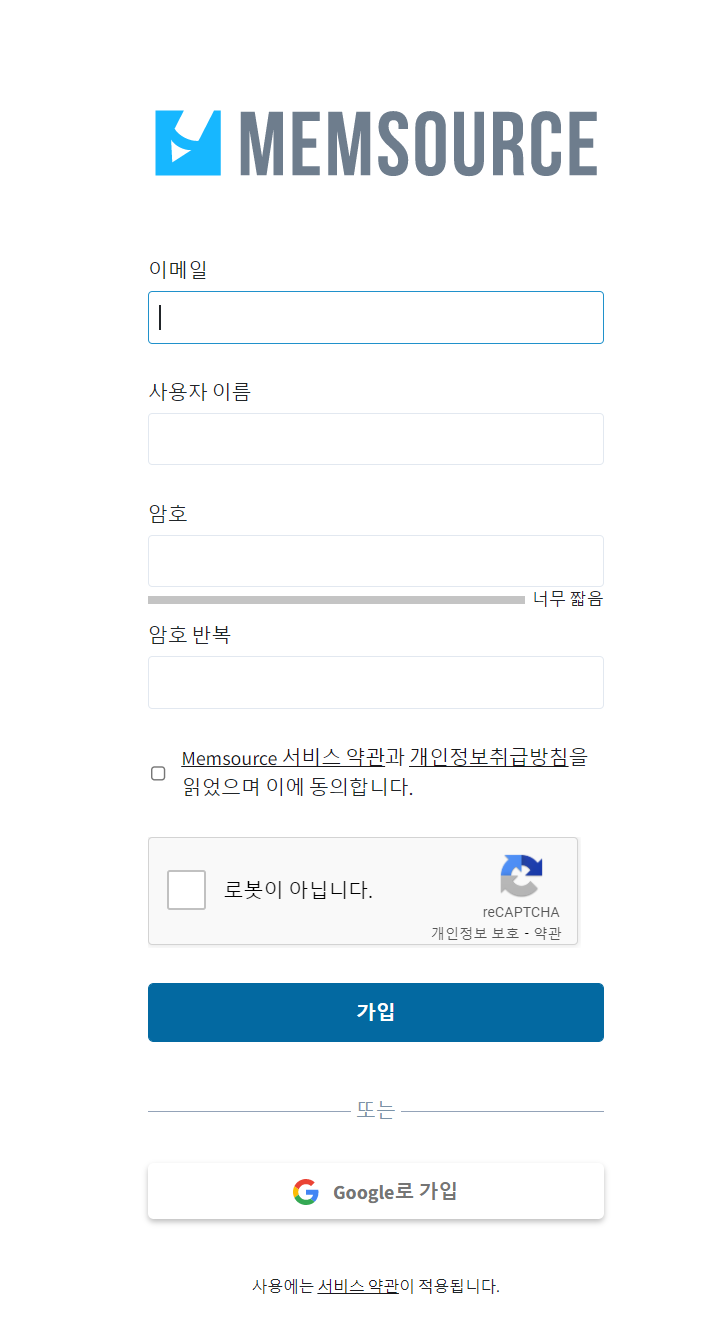Open the bottom 서비스 약관 link

[x=361, y=1287]
